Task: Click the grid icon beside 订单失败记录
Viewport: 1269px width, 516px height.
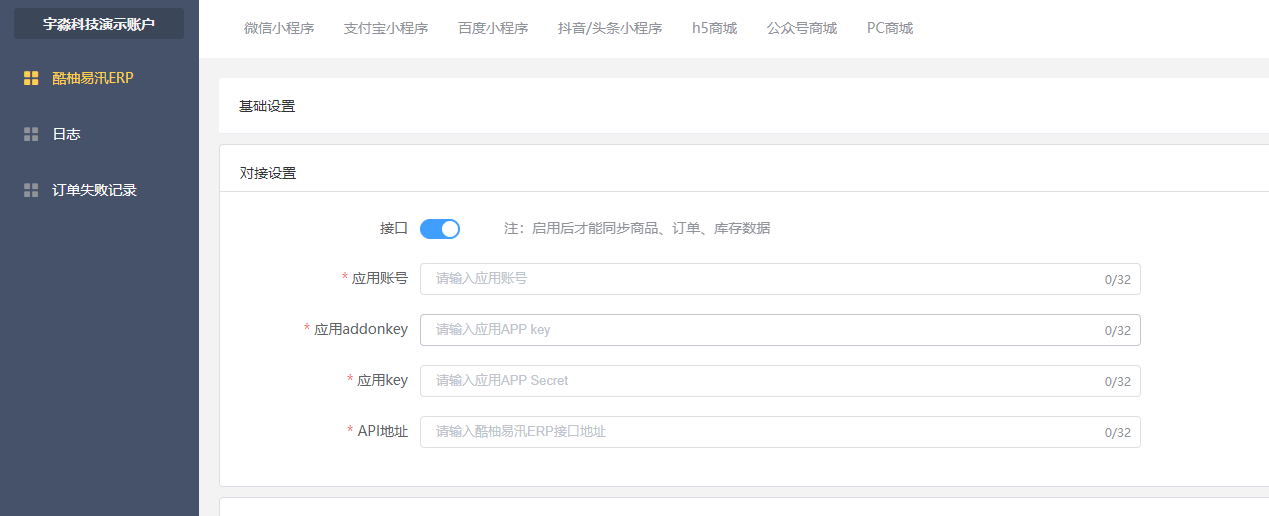Action: pyautogui.click(x=31, y=190)
